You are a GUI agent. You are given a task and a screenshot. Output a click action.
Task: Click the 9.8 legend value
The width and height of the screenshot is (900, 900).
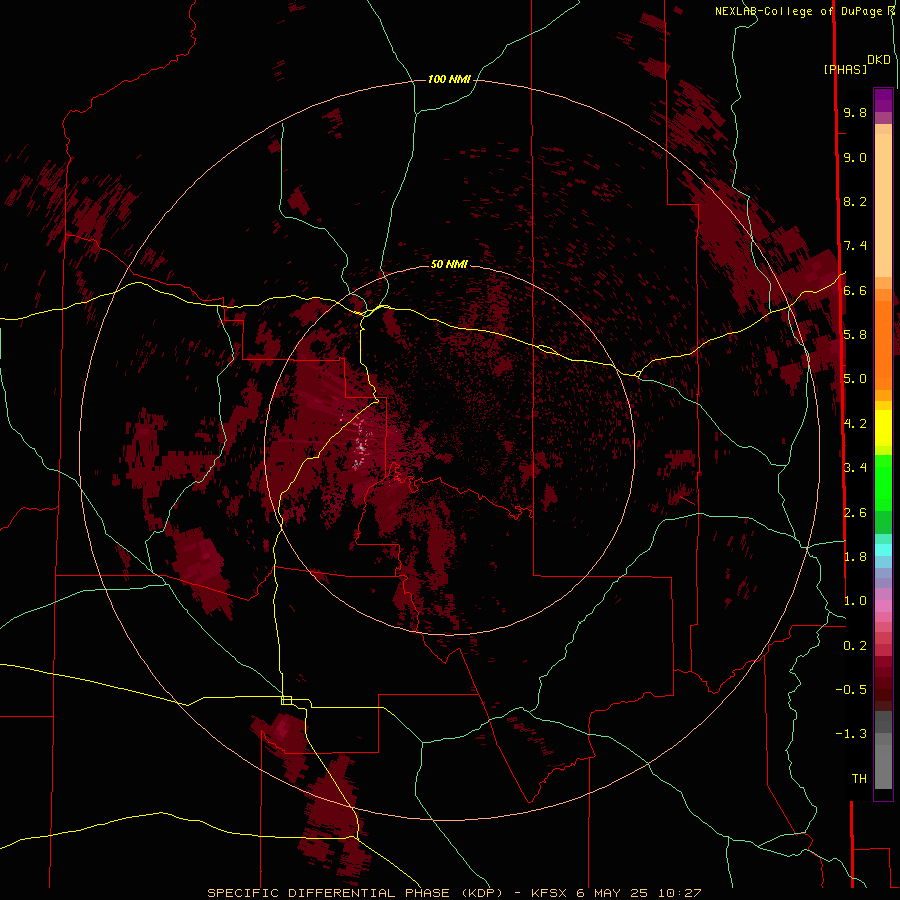pos(855,112)
